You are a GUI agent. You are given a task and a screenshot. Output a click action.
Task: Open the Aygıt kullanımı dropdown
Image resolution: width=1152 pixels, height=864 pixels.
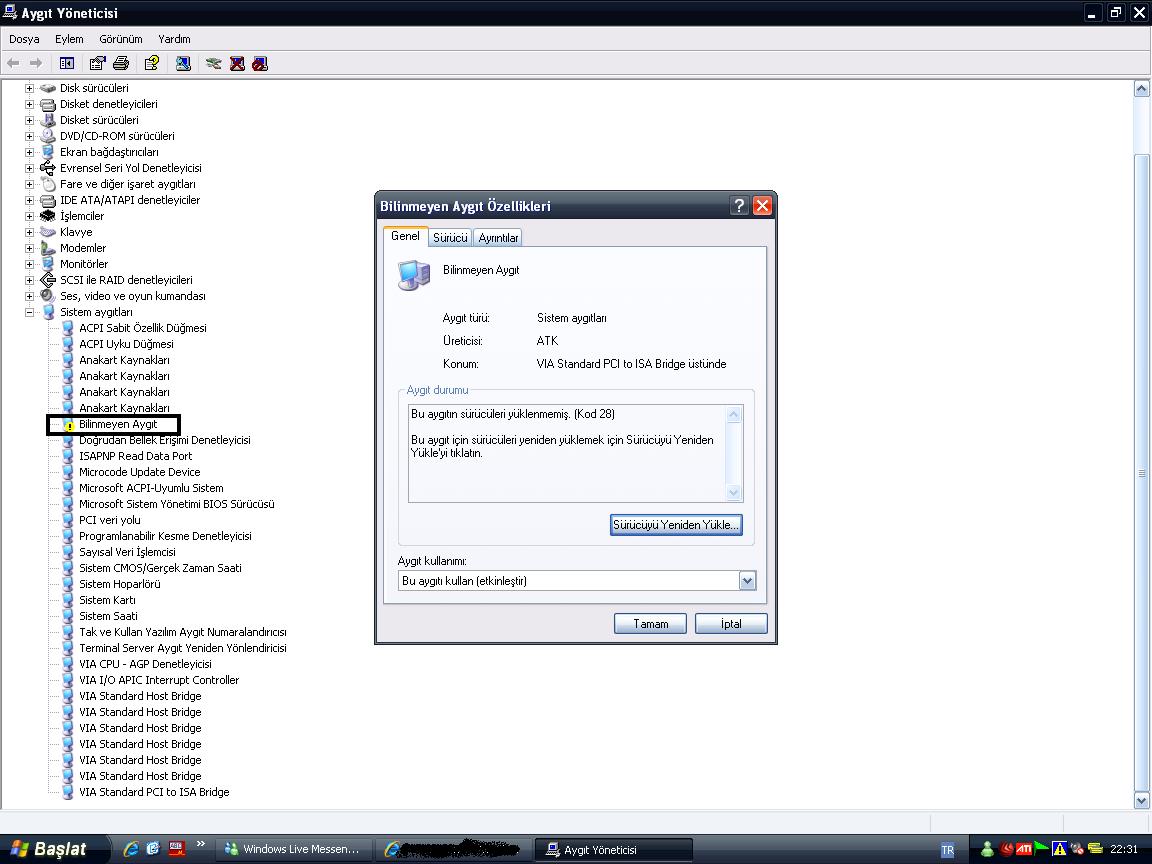[x=747, y=581]
